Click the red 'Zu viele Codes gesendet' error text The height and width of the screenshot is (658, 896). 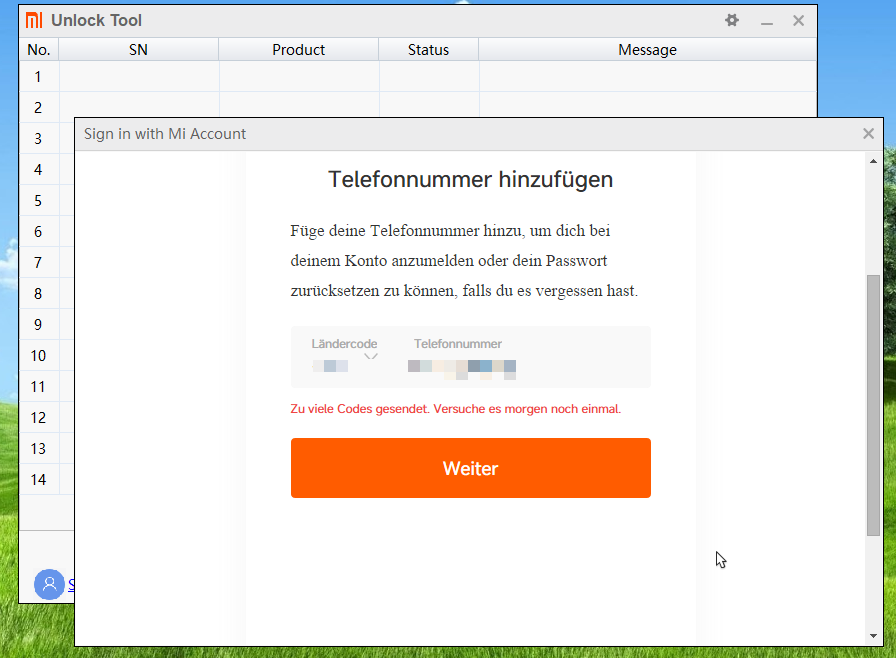click(455, 409)
